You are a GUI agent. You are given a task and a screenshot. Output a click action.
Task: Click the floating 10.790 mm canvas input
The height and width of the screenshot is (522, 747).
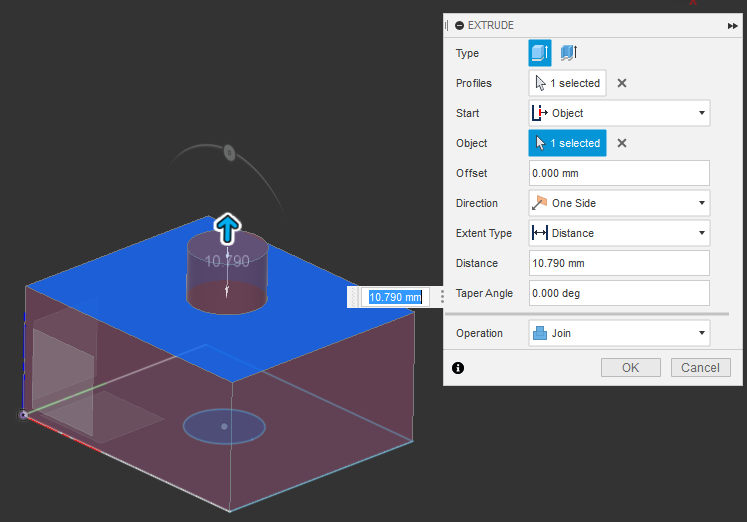(395, 297)
